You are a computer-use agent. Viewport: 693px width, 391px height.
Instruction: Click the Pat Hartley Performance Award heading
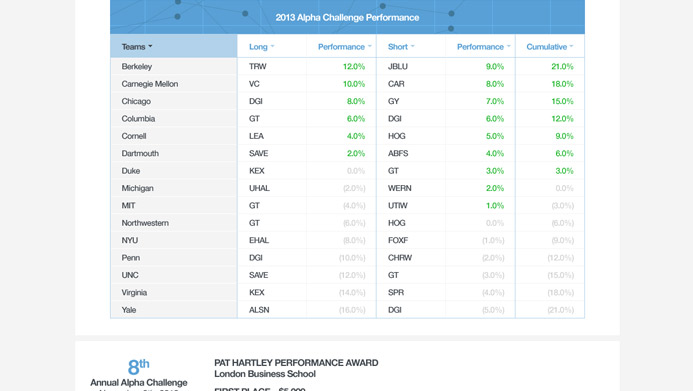[296, 363]
